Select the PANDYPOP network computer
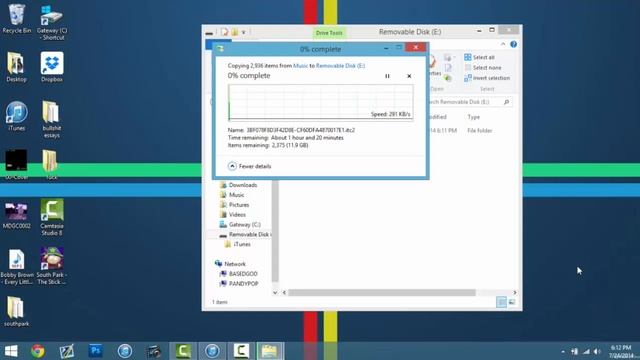Viewport: 640px width, 360px height. pos(239,284)
